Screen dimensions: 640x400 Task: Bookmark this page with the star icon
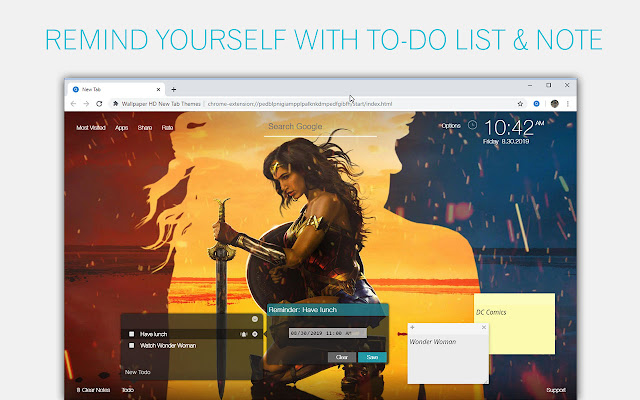(x=520, y=104)
